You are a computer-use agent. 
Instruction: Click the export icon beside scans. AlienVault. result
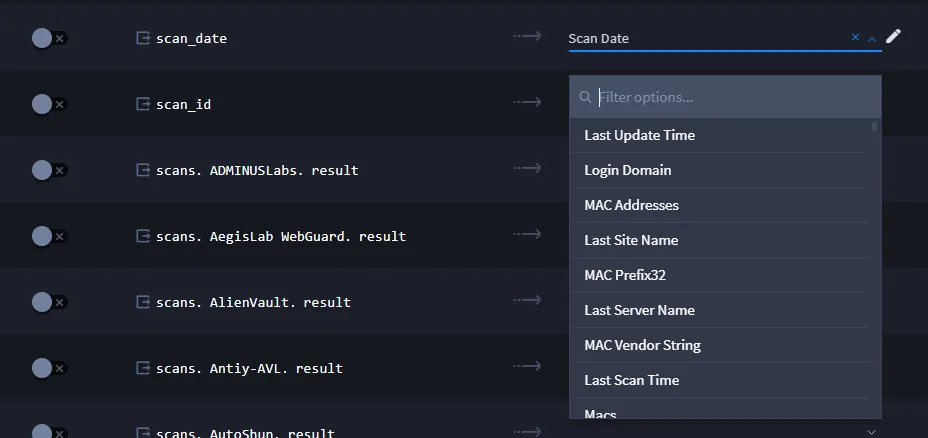143,302
